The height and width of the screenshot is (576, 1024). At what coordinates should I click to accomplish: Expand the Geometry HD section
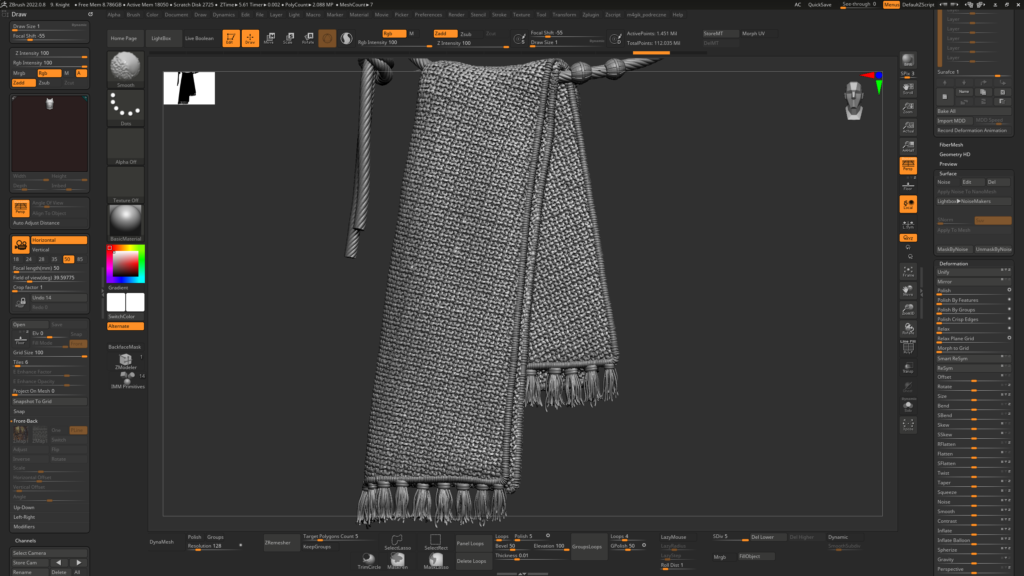click(954, 154)
